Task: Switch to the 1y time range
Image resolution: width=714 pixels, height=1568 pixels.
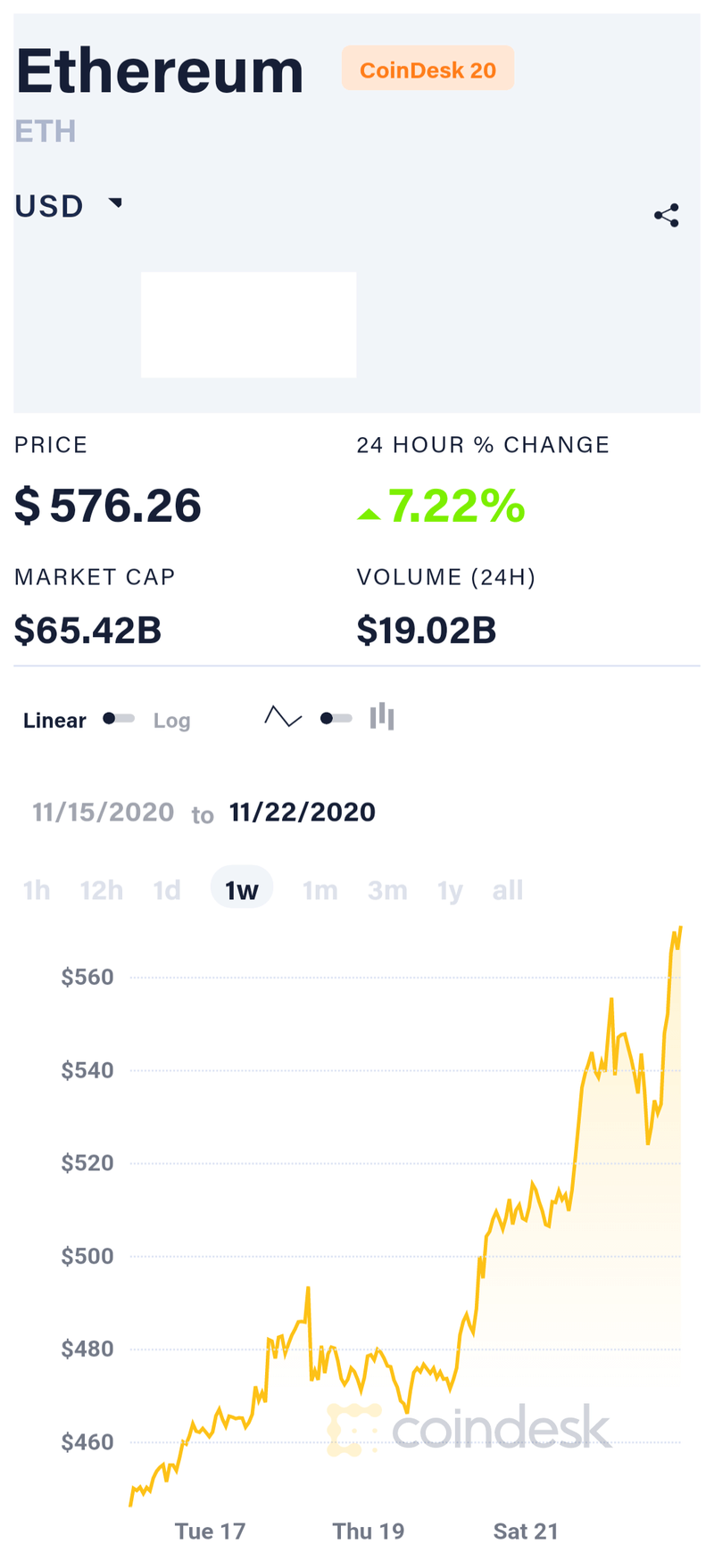Action: click(450, 890)
